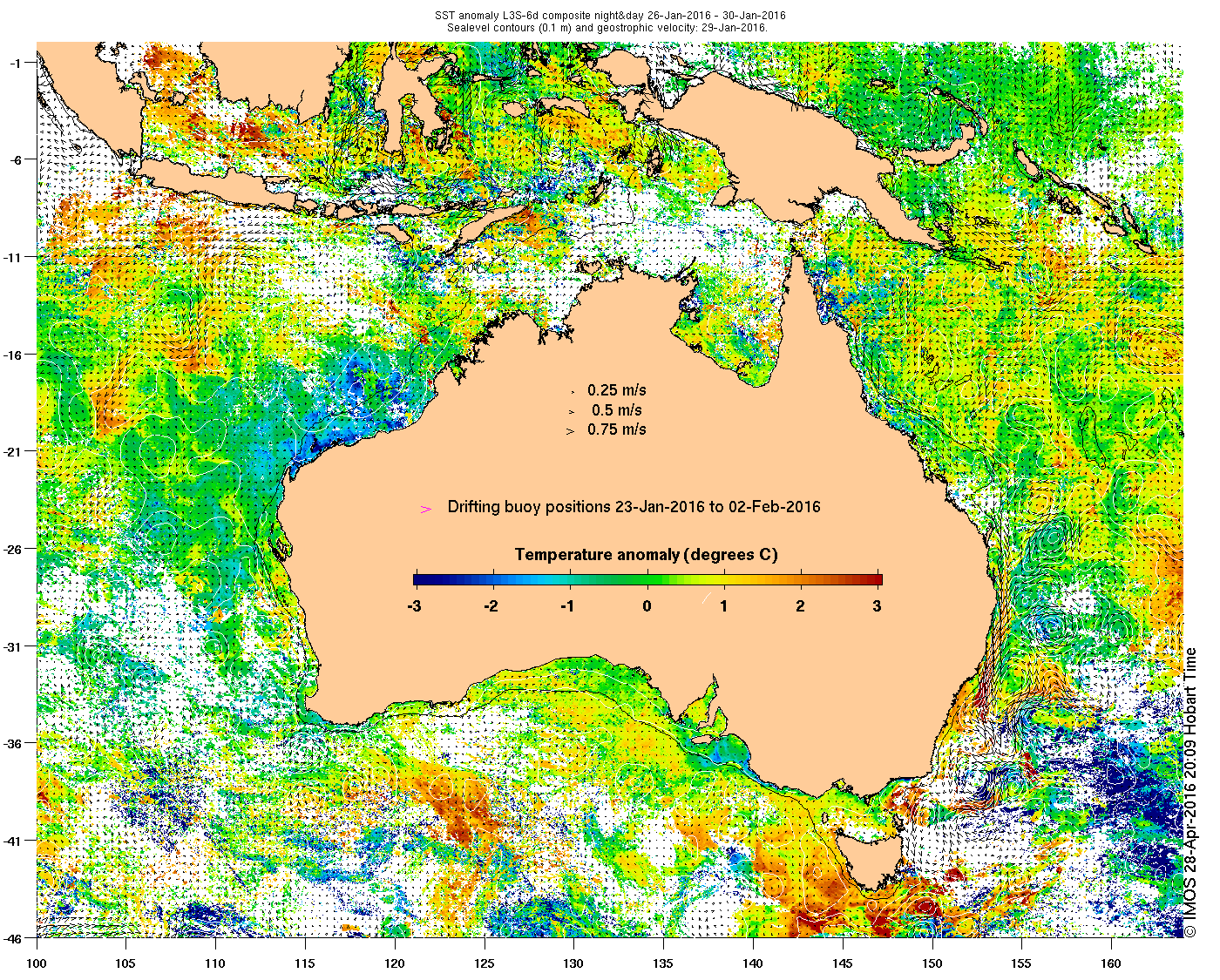The image size is (1220, 980).
Task: Click the 0 colorbar tick label
Action: [x=647, y=606]
